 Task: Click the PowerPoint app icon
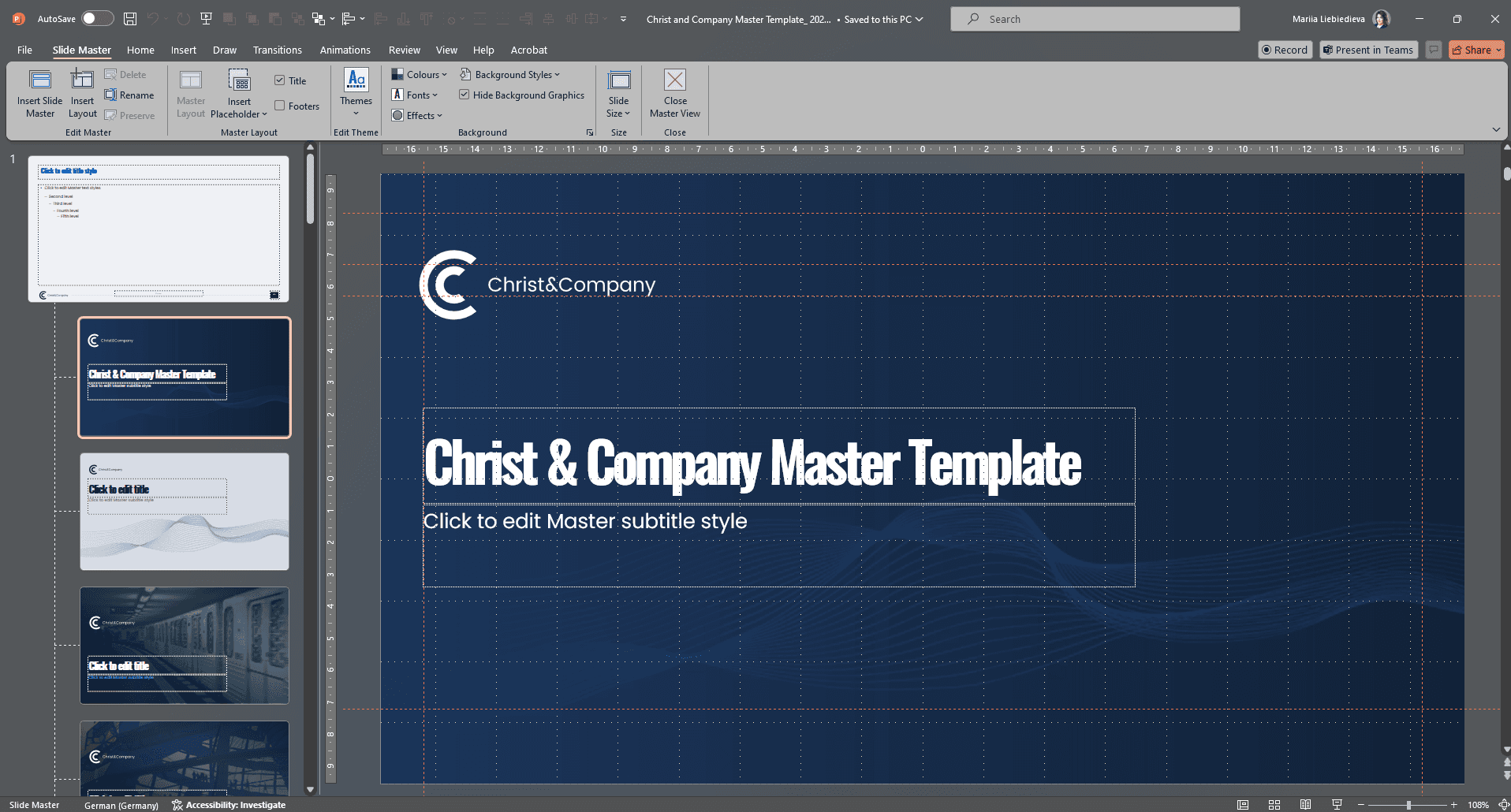pos(18,19)
